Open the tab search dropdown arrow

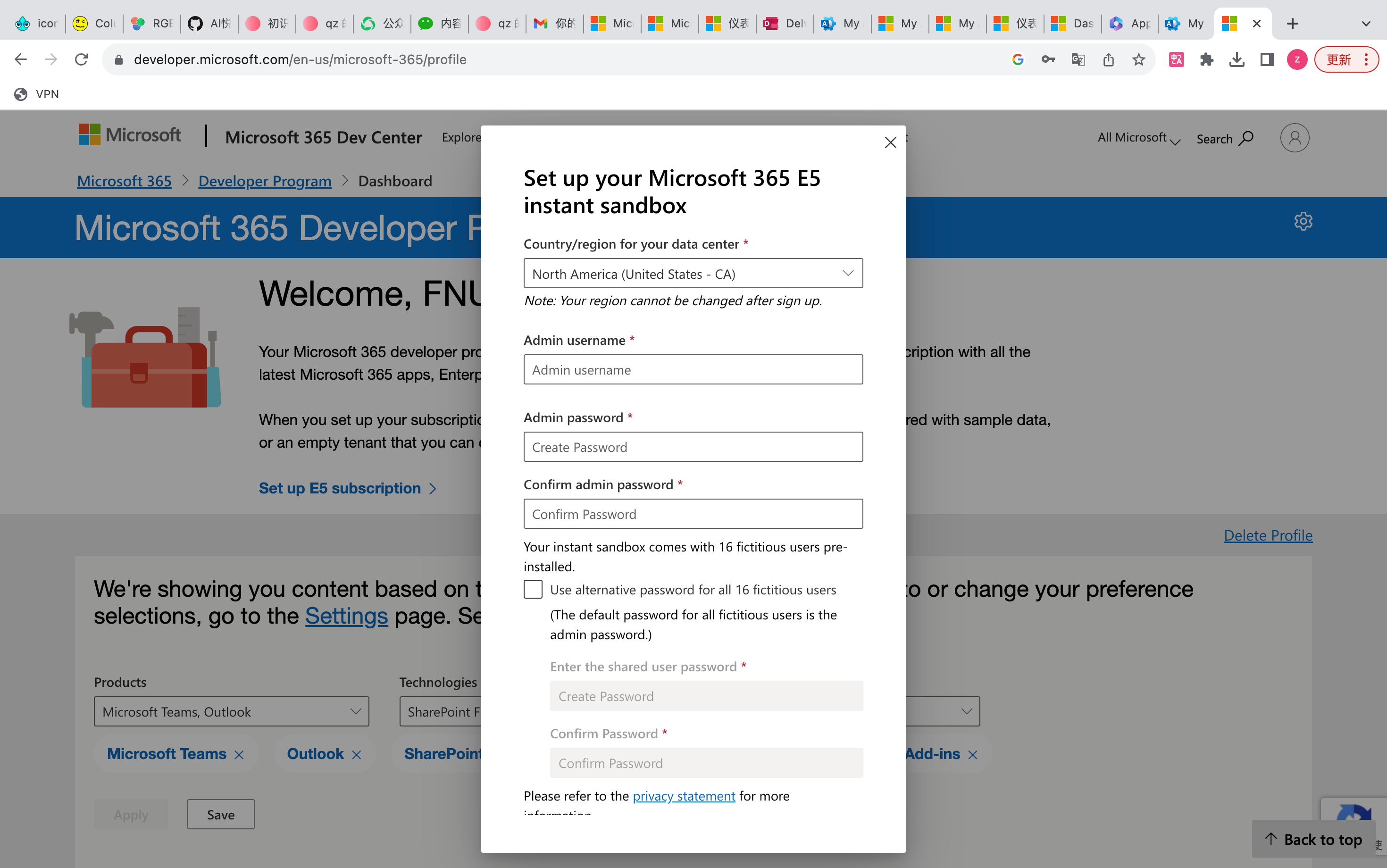[1366, 24]
